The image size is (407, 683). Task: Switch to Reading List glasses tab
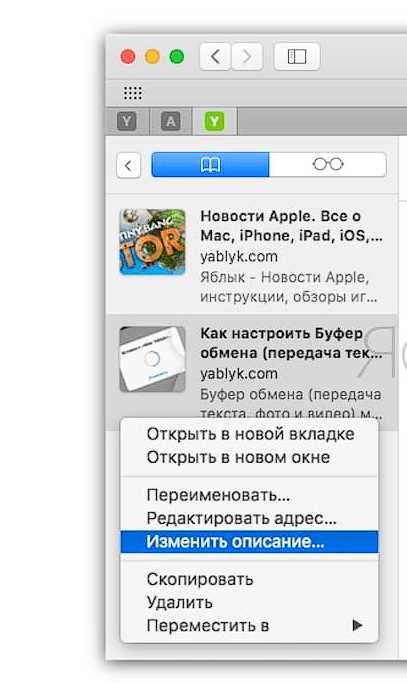coord(328,165)
